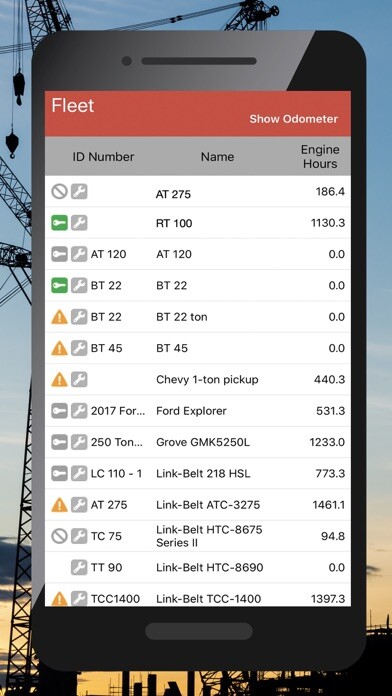Image resolution: width=392 pixels, height=696 pixels.
Task: Select Link-Belt HTC-8690 name
Action: (x=210, y=567)
